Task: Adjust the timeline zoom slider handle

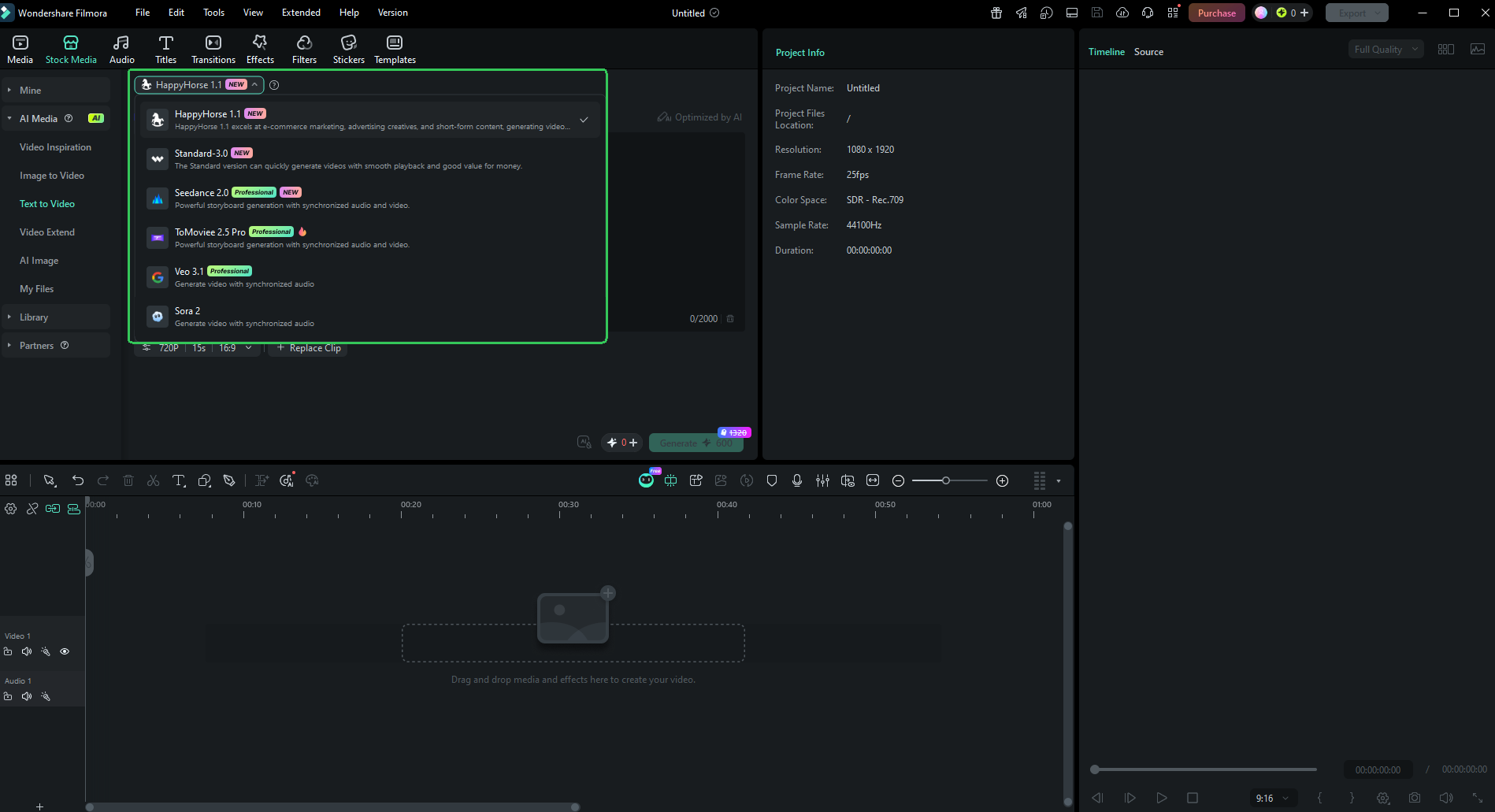Action: pyautogui.click(x=946, y=480)
